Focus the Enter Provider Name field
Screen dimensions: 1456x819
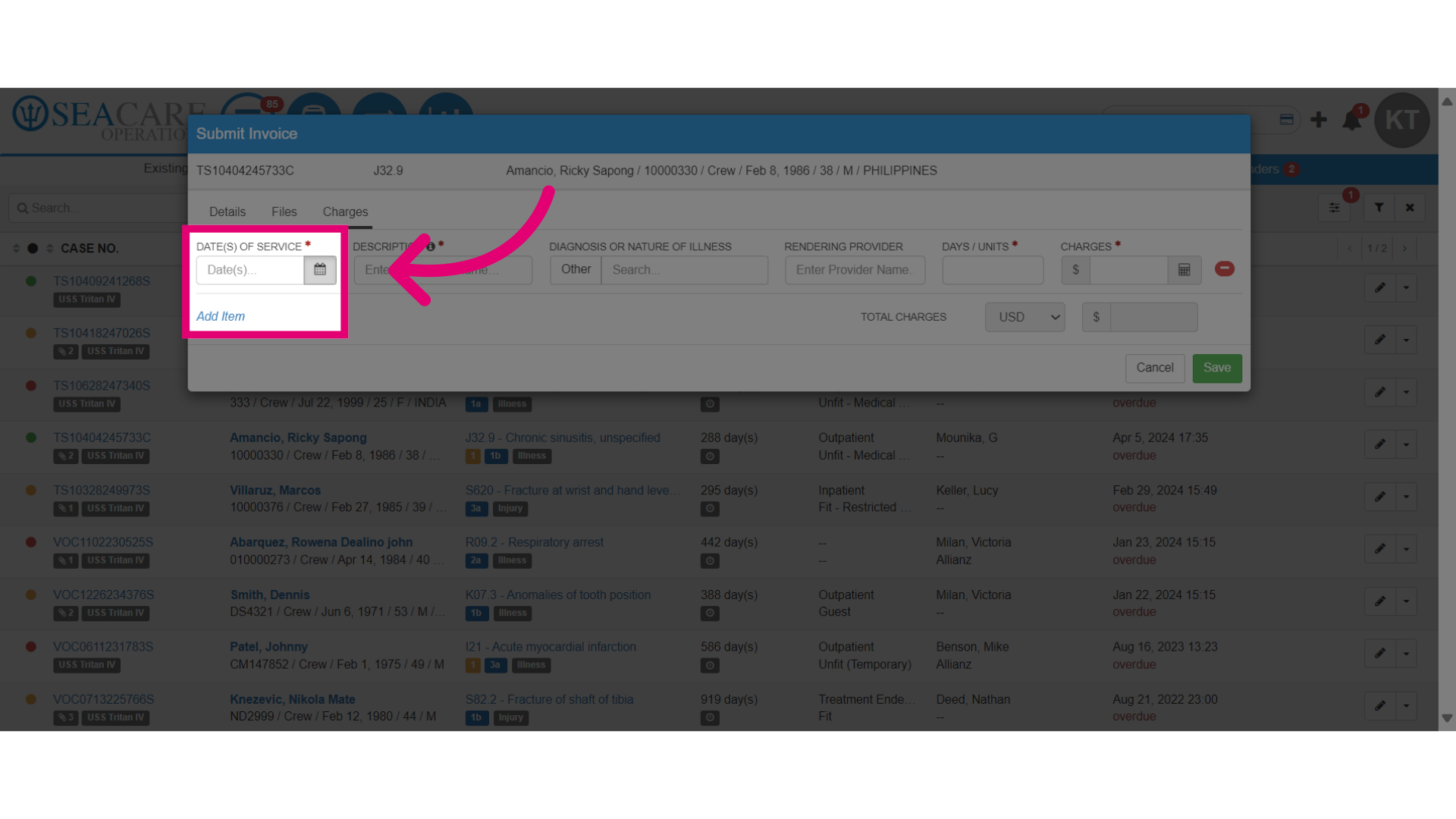(x=855, y=270)
